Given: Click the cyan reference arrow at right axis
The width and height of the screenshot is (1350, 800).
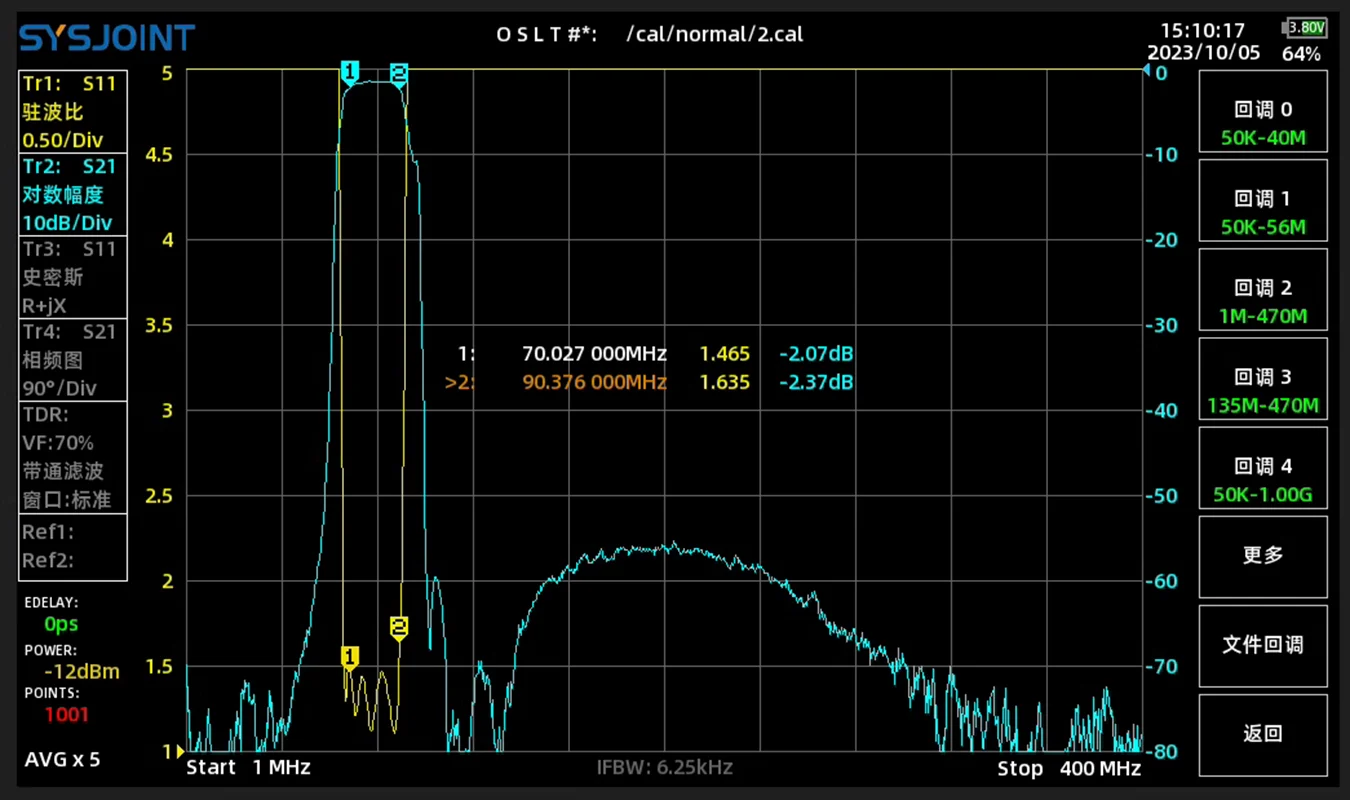Looking at the screenshot, I should 1146,70.
